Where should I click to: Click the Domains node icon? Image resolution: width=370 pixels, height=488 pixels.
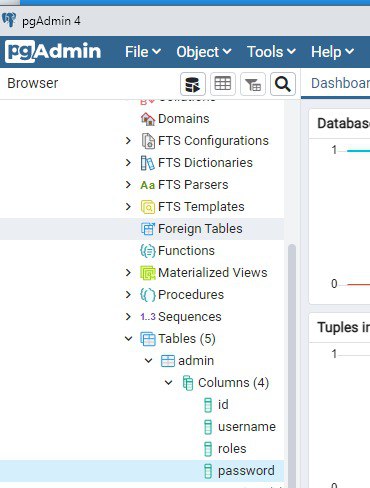148,119
